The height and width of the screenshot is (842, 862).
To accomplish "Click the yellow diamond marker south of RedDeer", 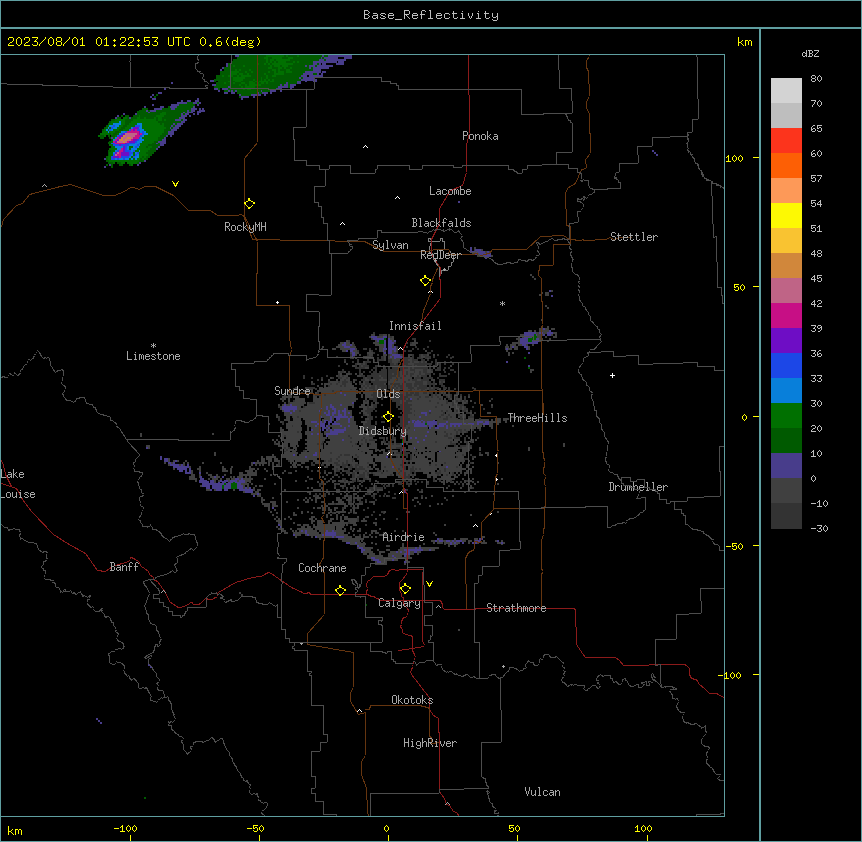I will tap(426, 281).
